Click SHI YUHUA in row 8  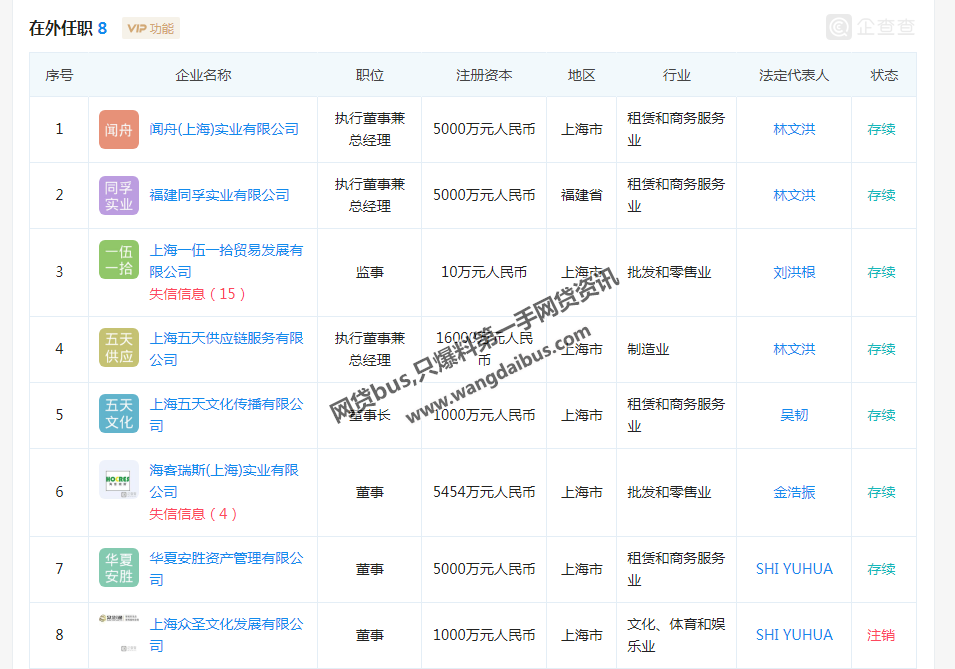point(794,635)
